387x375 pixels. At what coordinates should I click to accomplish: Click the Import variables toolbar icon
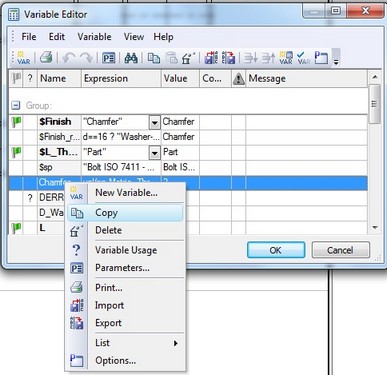coord(211,58)
